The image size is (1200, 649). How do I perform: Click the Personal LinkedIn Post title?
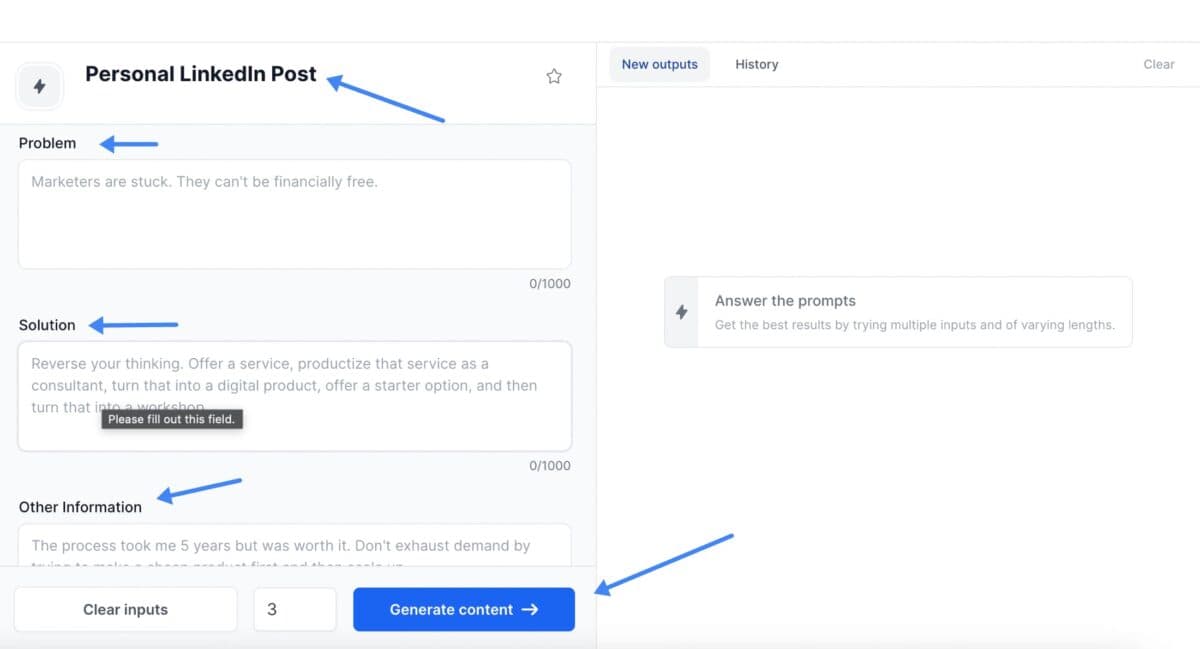[200, 74]
